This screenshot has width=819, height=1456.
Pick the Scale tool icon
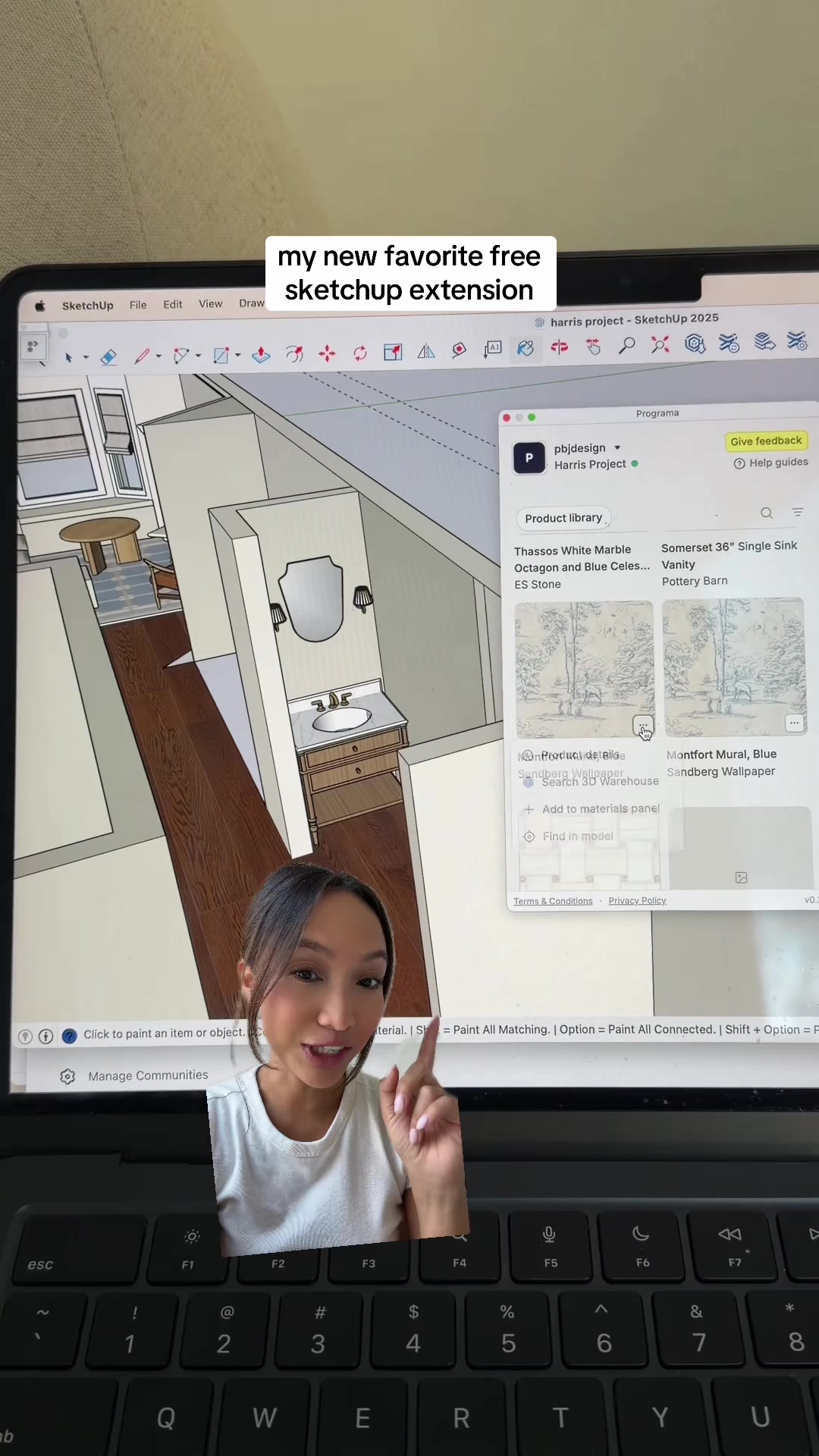tap(393, 352)
